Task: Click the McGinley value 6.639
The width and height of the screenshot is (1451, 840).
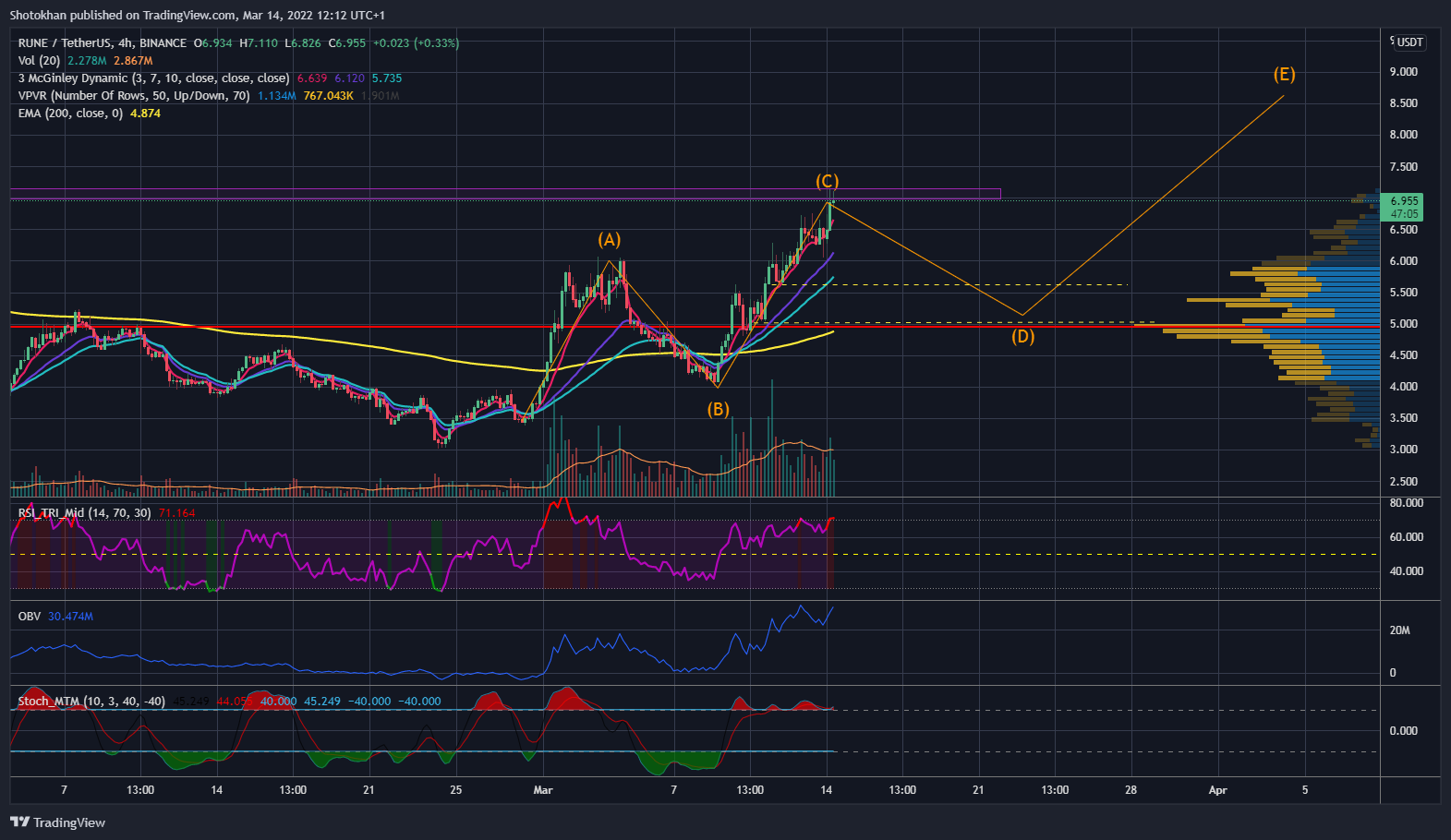Action: (x=312, y=78)
